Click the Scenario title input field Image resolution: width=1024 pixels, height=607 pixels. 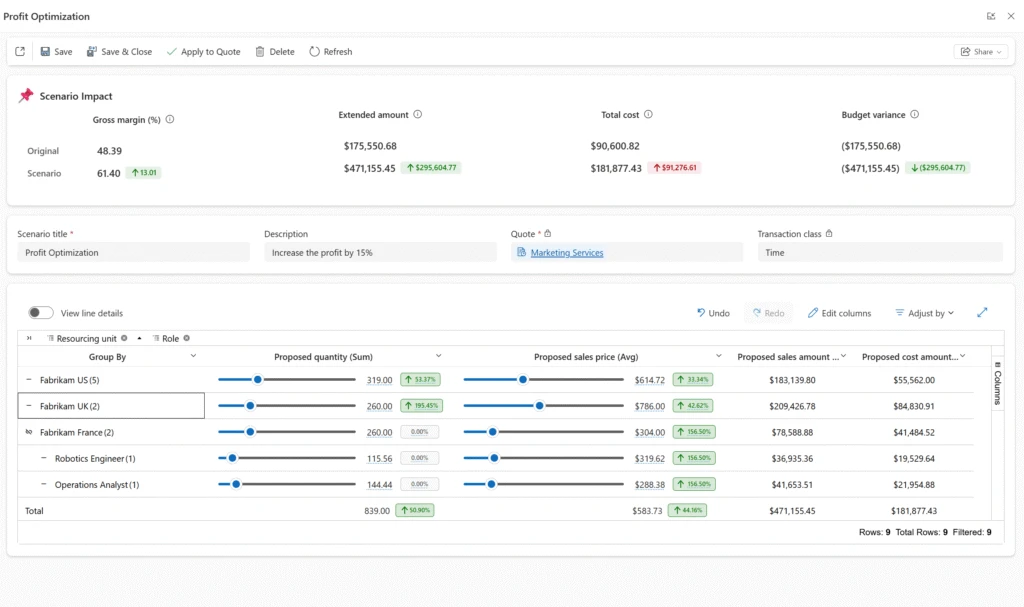click(x=133, y=253)
